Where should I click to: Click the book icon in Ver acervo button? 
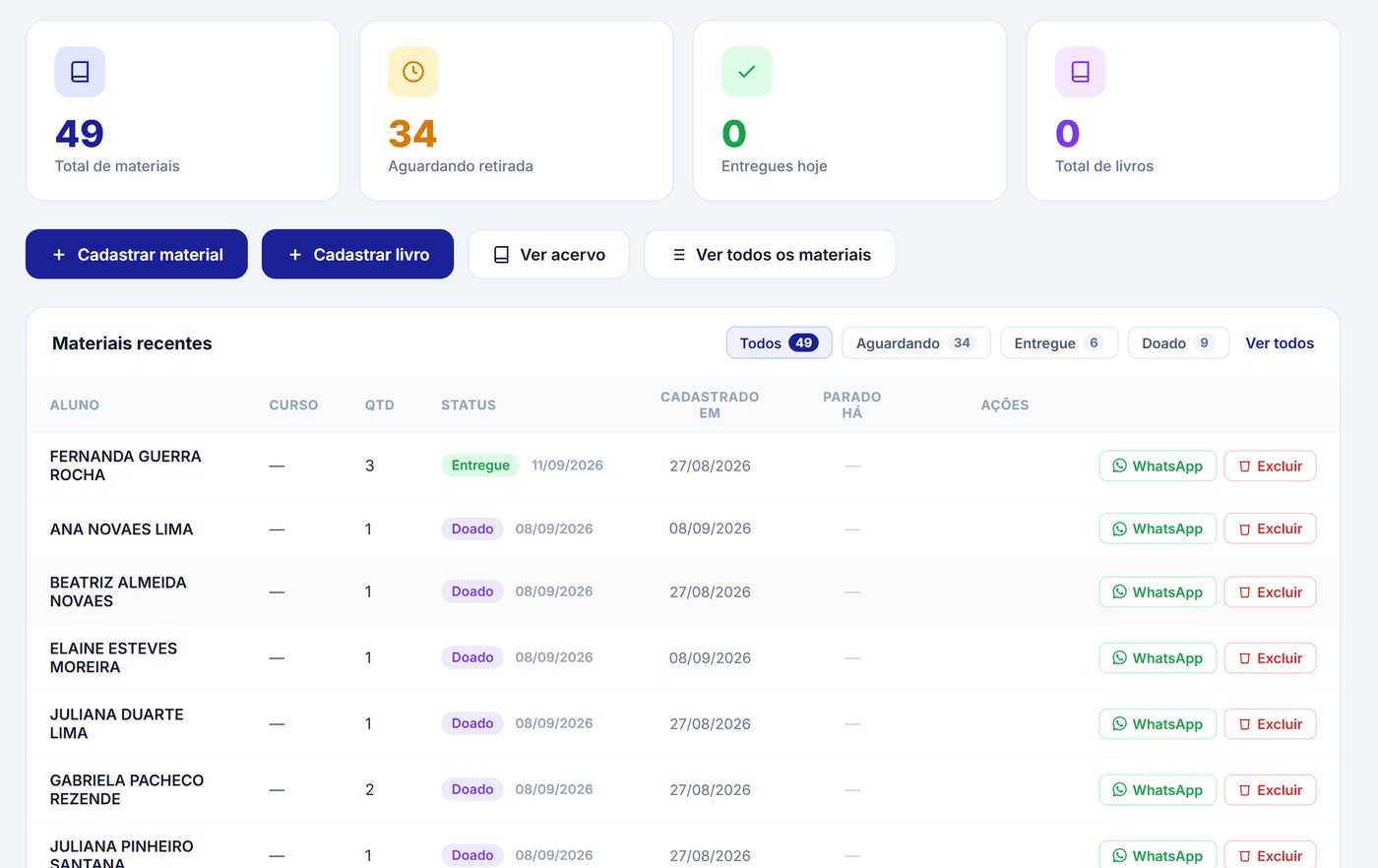(x=501, y=255)
